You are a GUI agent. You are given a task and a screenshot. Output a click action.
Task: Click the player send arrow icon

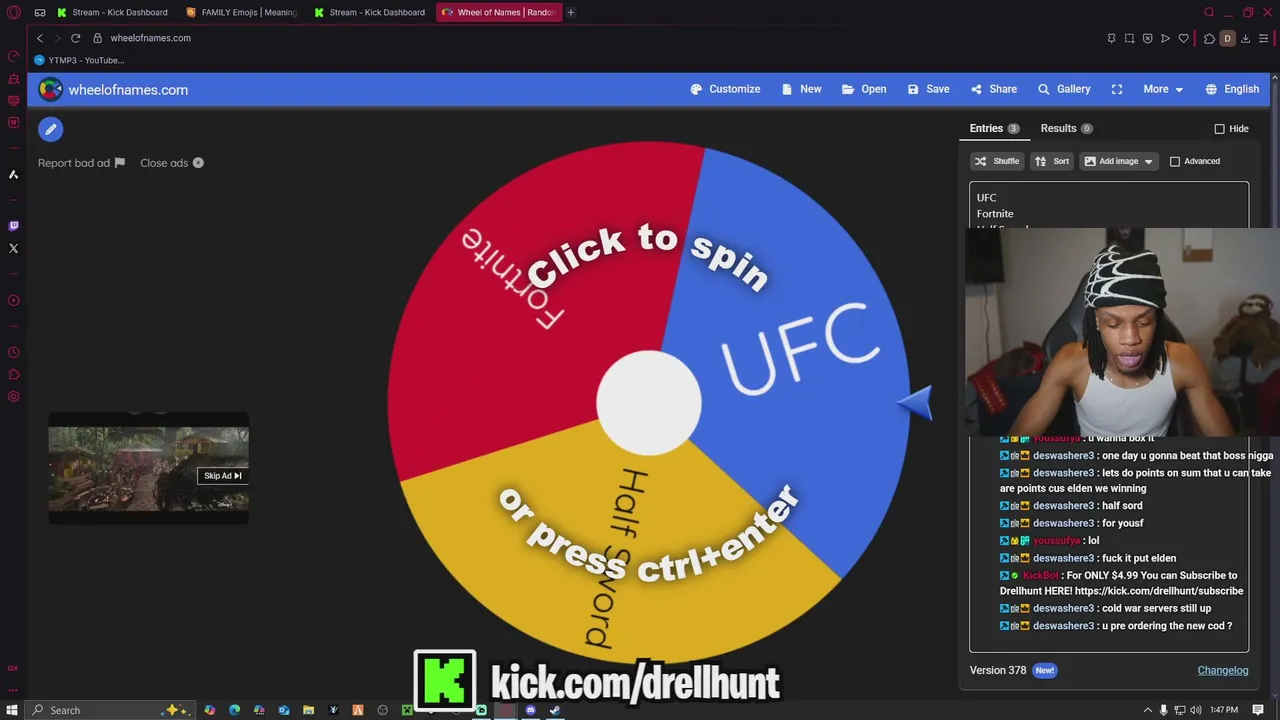[1165, 38]
